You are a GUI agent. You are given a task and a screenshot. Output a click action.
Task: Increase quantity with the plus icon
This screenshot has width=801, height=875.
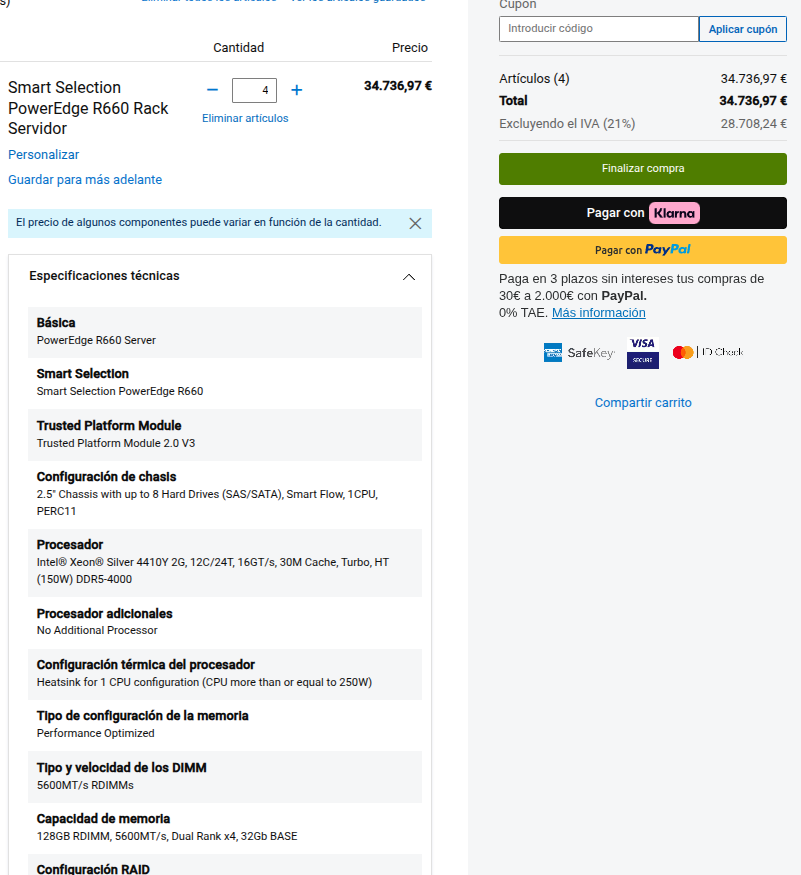297,90
